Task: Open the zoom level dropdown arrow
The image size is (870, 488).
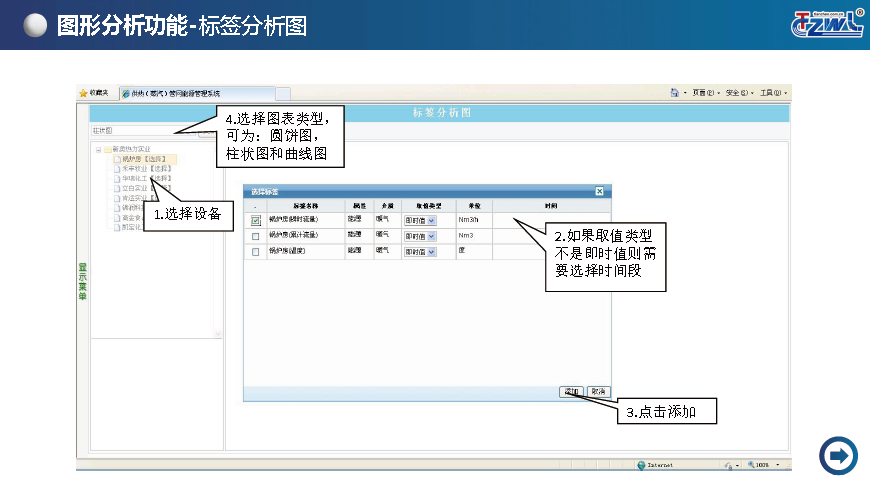Action: 777,465
